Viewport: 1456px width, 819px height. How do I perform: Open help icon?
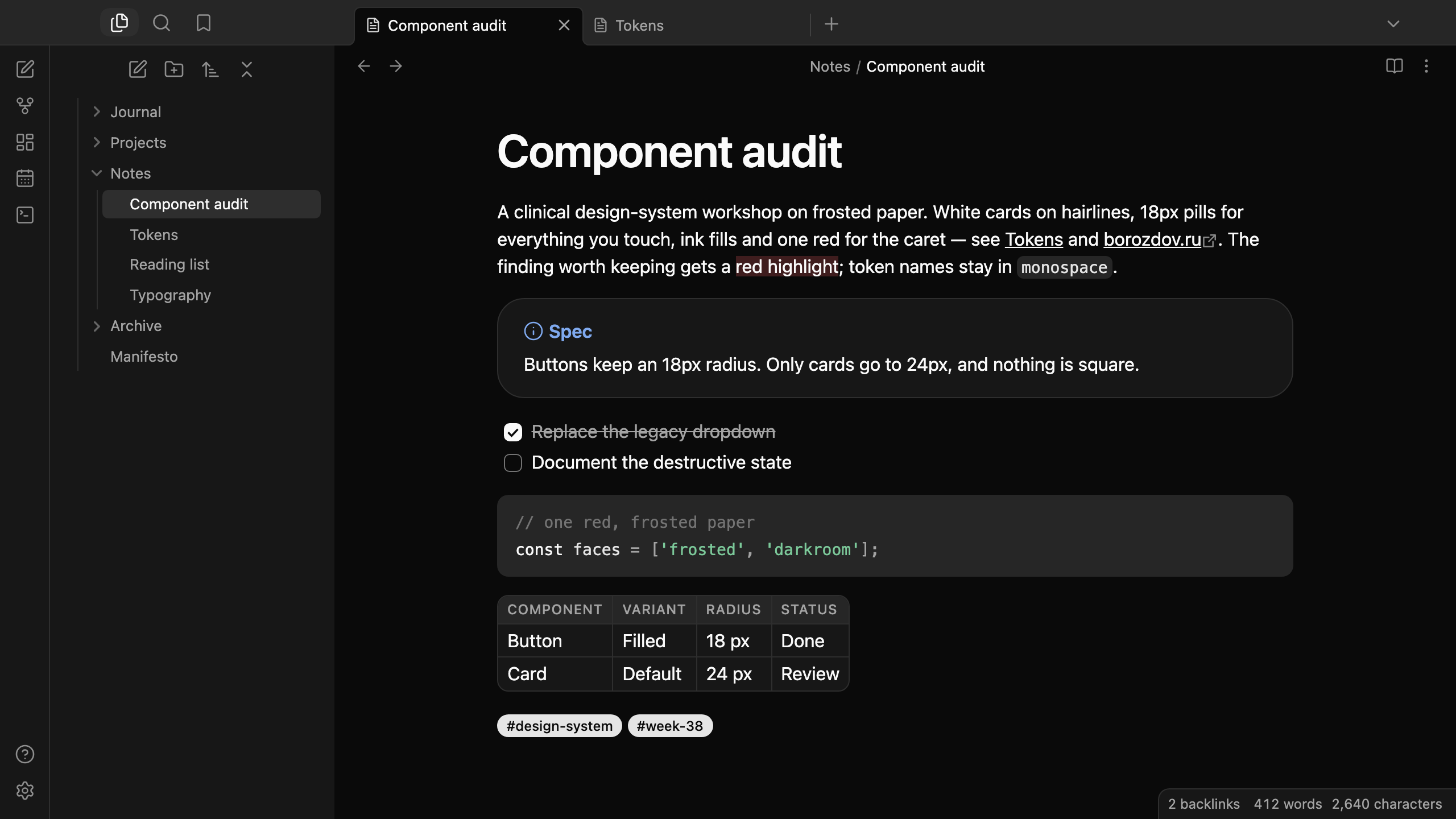click(25, 754)
